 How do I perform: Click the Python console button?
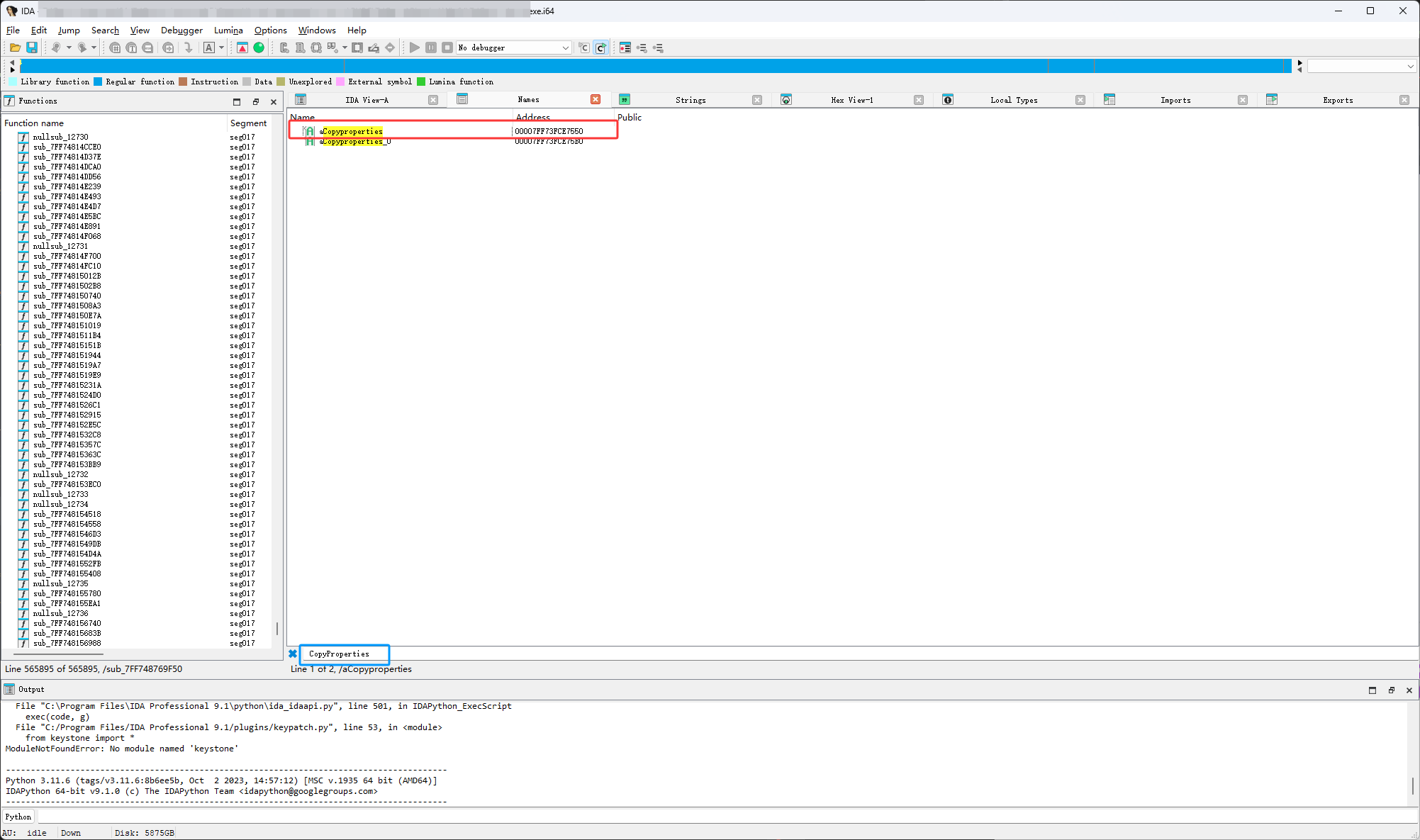[18, 817]
